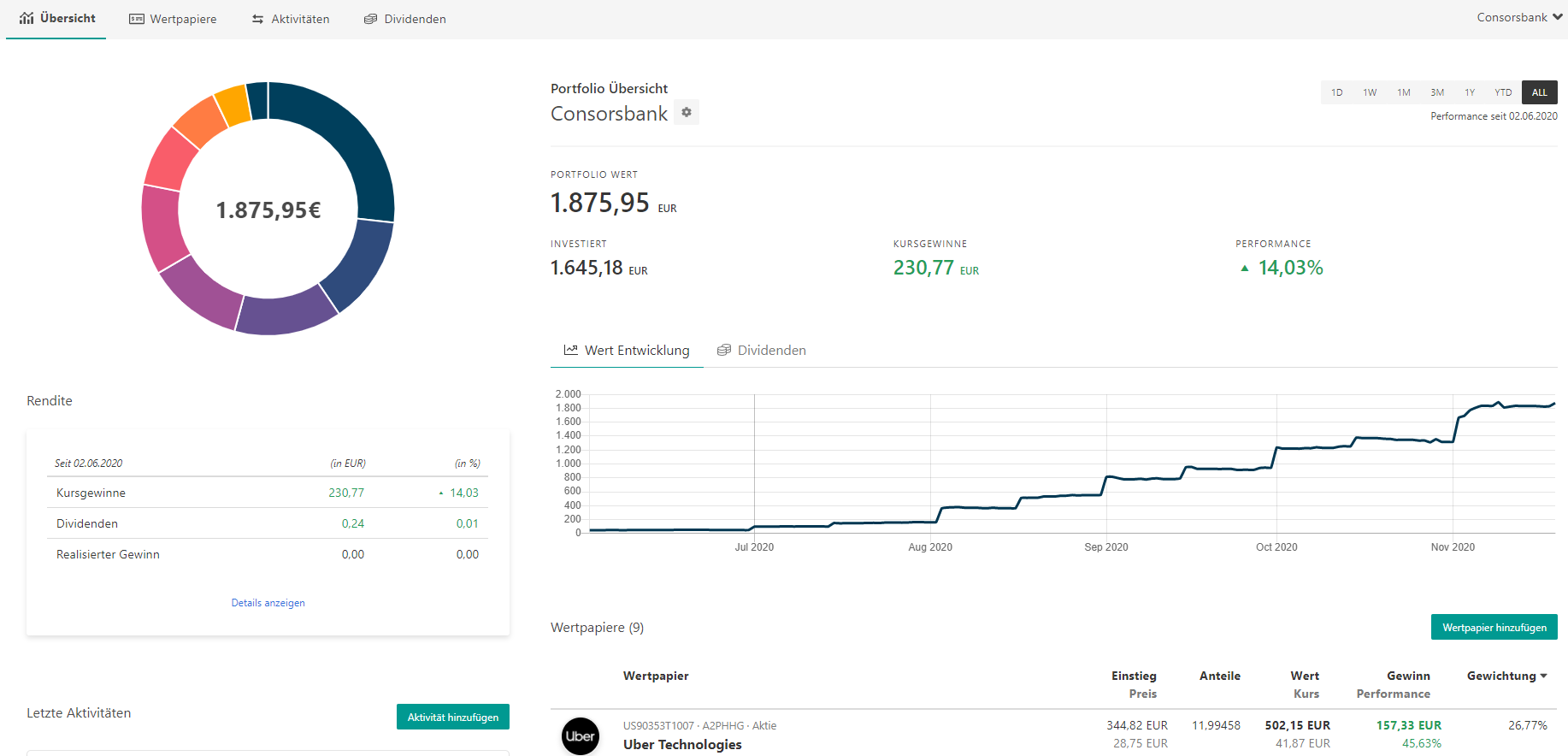
Task: Click the Dividenden row in Rendite table
Action: point(268,523)
